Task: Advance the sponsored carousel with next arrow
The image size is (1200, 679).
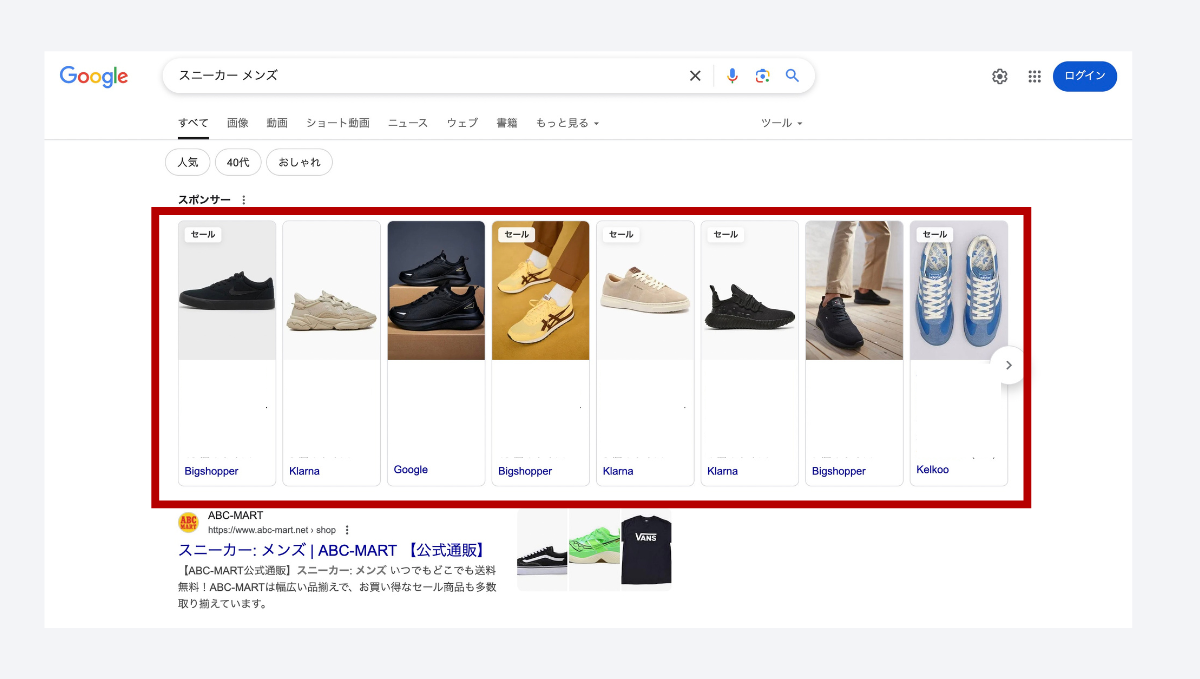Action: coord(1008,365)
